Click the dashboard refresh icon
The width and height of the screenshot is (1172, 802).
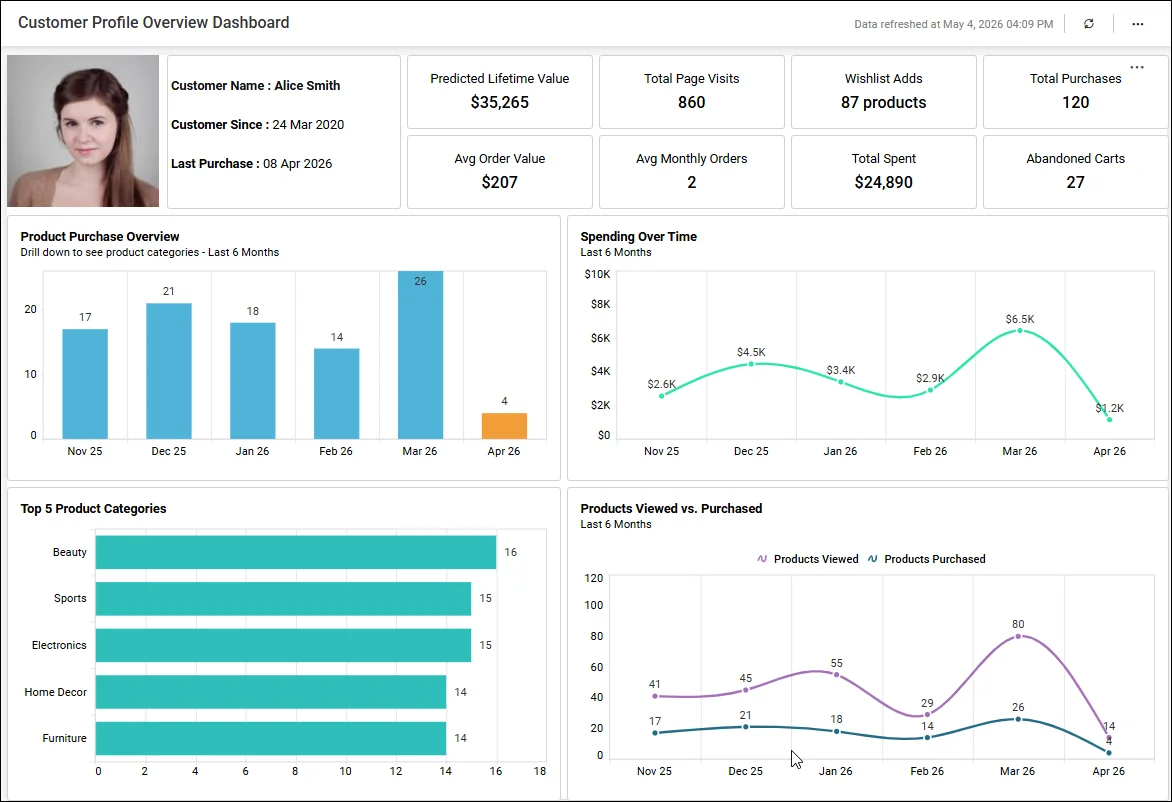tap(1089, 24)
